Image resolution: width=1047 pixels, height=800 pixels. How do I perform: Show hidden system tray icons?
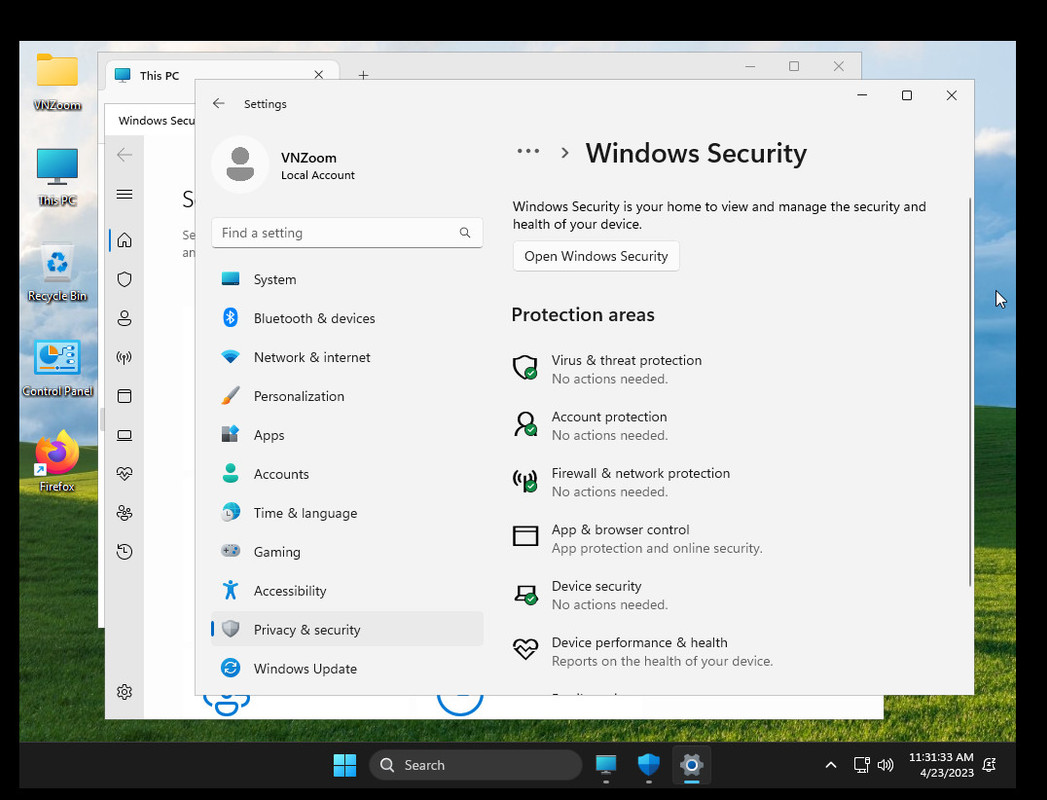click(x=831, y=765)
